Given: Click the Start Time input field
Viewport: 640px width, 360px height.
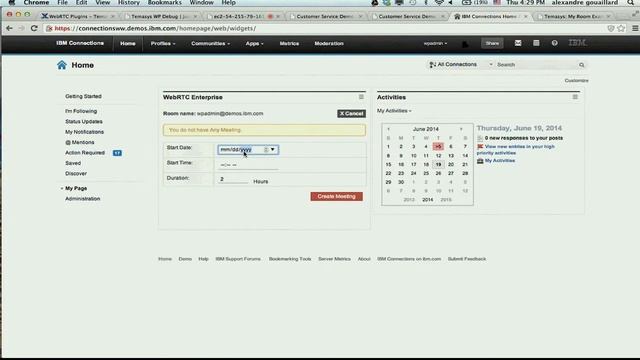Looking at the screenshot, I should [x=248, y=165].
